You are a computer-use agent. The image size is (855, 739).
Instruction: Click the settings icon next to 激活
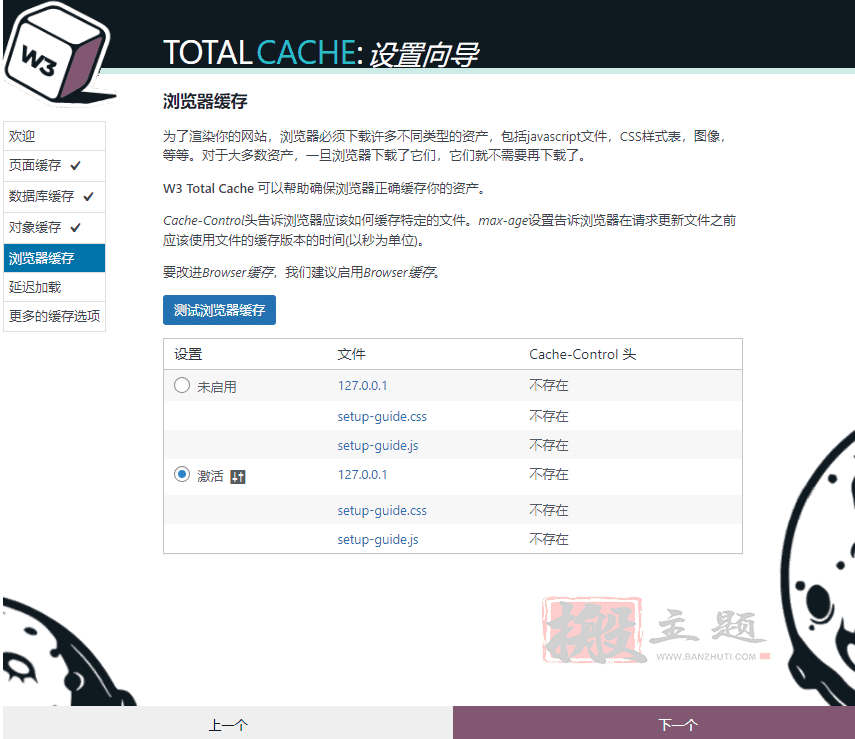pos(238,477)
